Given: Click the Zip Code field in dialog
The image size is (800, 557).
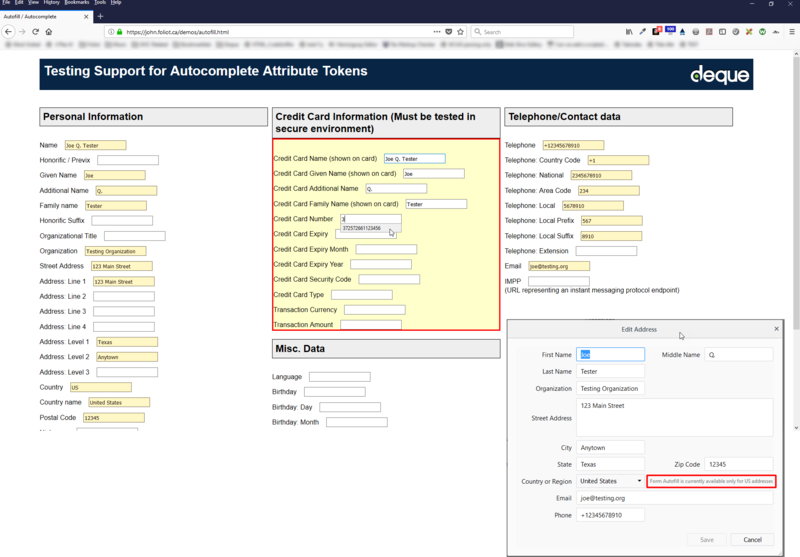Looking at the screenshot, I should [738, 464].
